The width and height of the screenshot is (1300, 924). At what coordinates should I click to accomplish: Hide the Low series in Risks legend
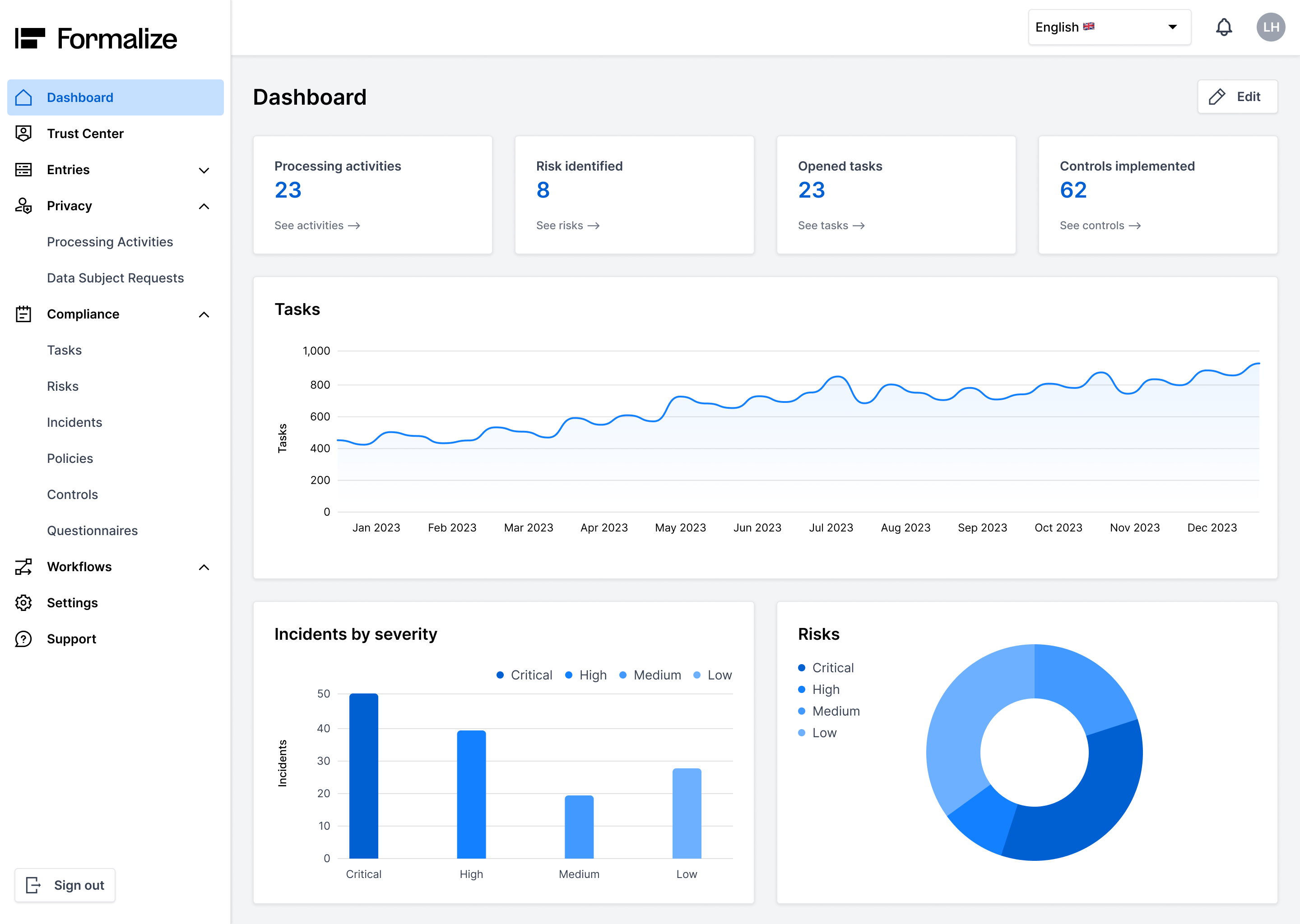(x=817, y=733)
